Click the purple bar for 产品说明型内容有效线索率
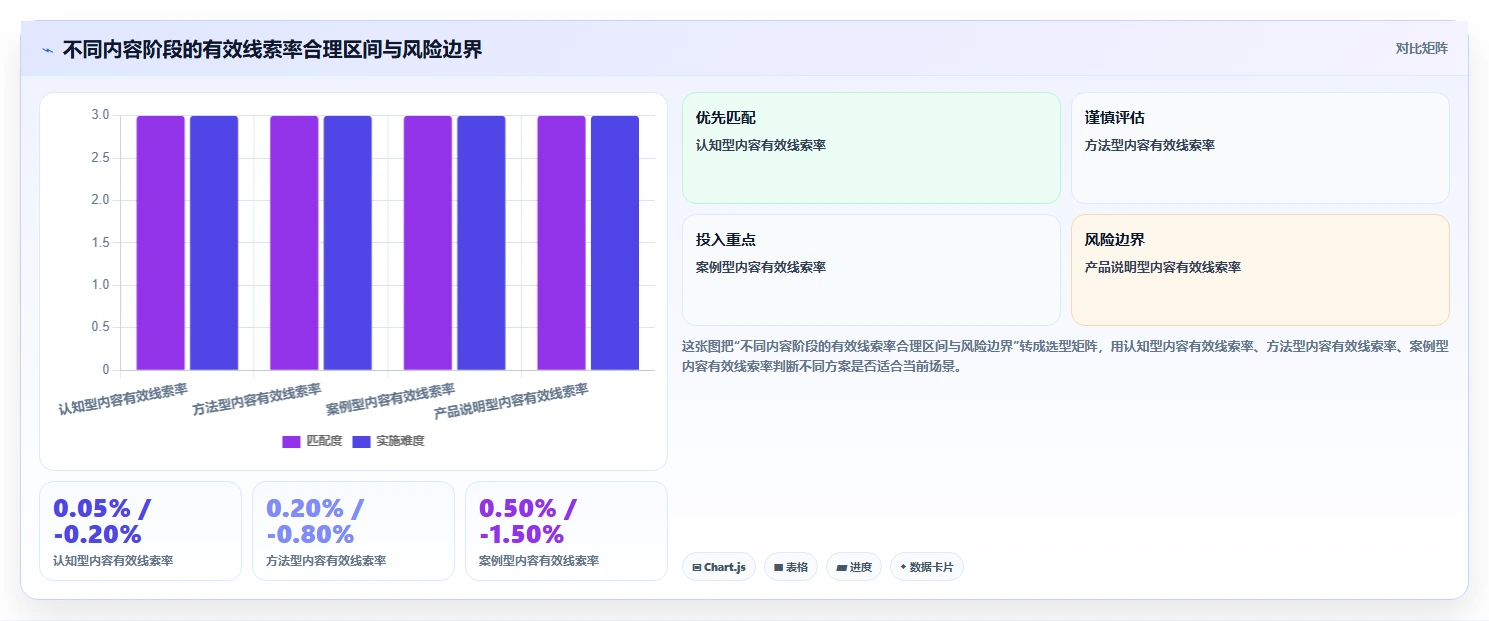Image resolution: width=1489 pixels, height=621 pixels. point(561,243)
